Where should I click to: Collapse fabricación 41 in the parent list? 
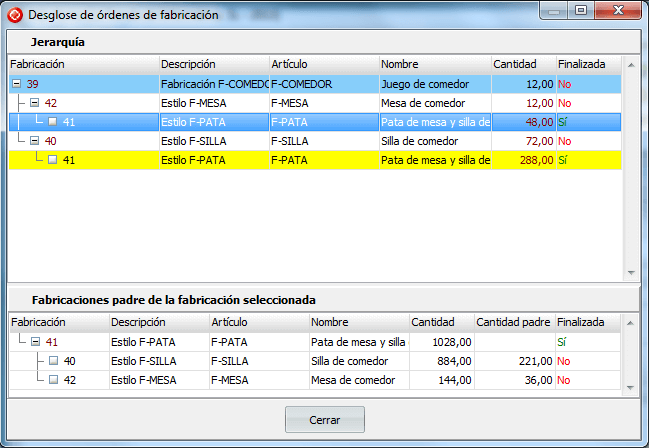click(x=34, y=342)
